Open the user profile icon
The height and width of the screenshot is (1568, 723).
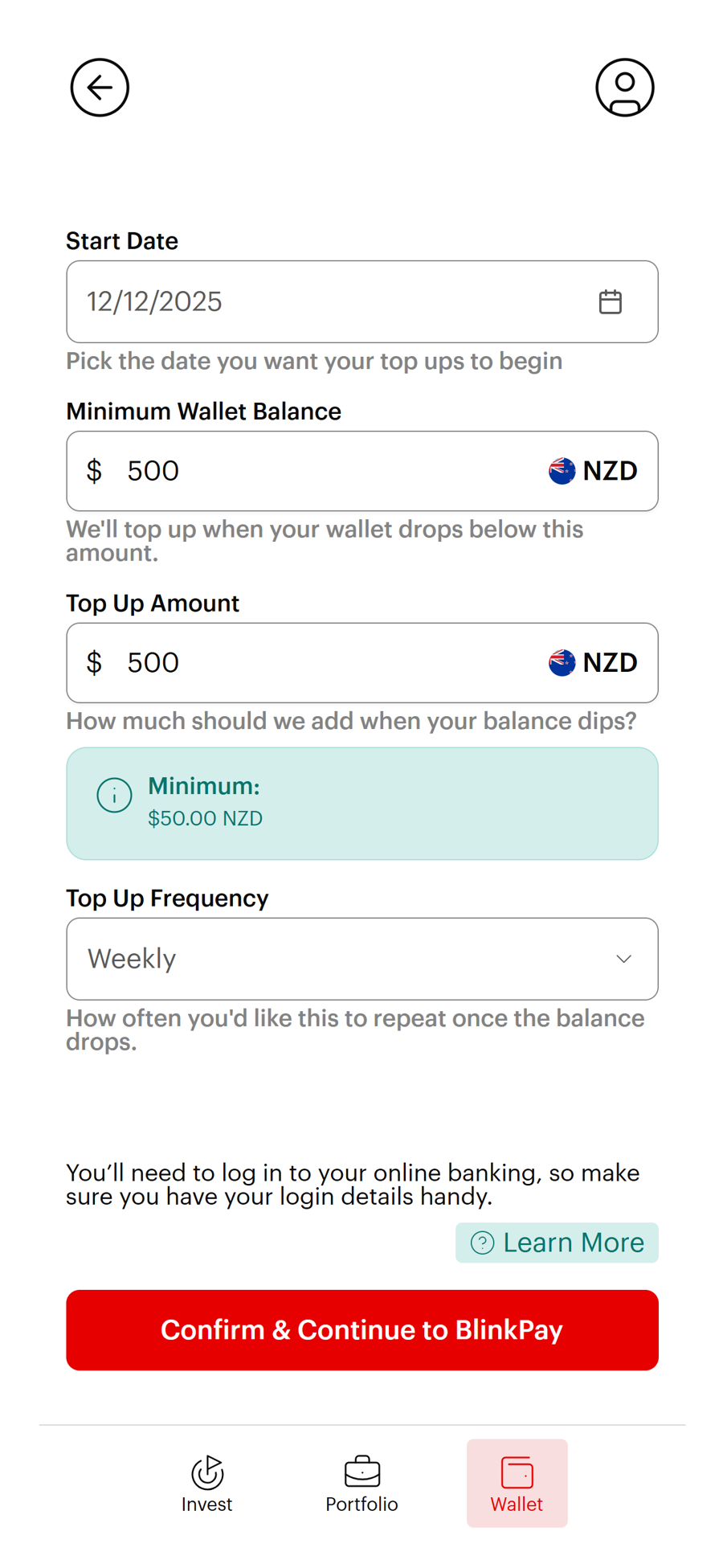click(624, 88)
